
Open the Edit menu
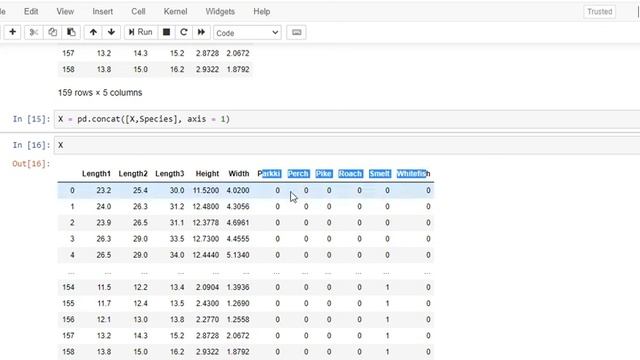(x=31, y=11)
